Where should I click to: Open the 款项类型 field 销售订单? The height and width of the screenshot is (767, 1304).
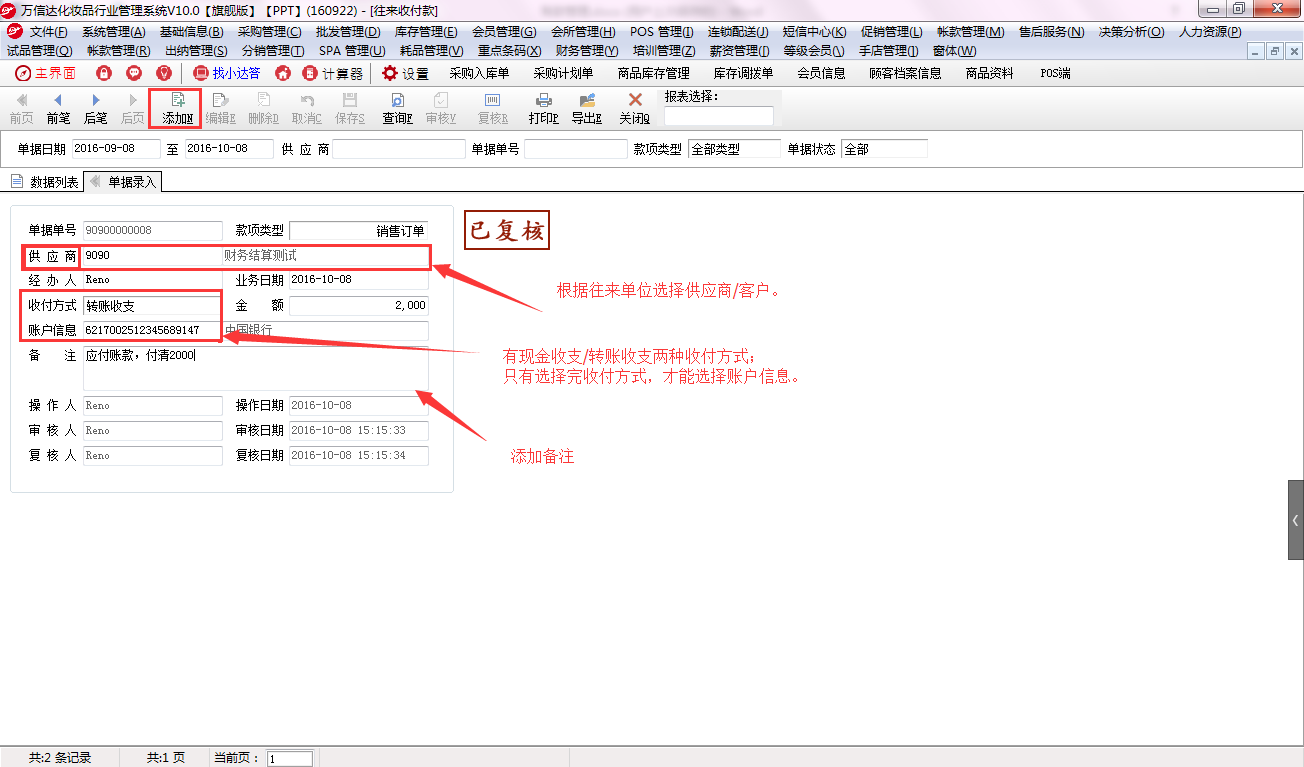(358, 231)
